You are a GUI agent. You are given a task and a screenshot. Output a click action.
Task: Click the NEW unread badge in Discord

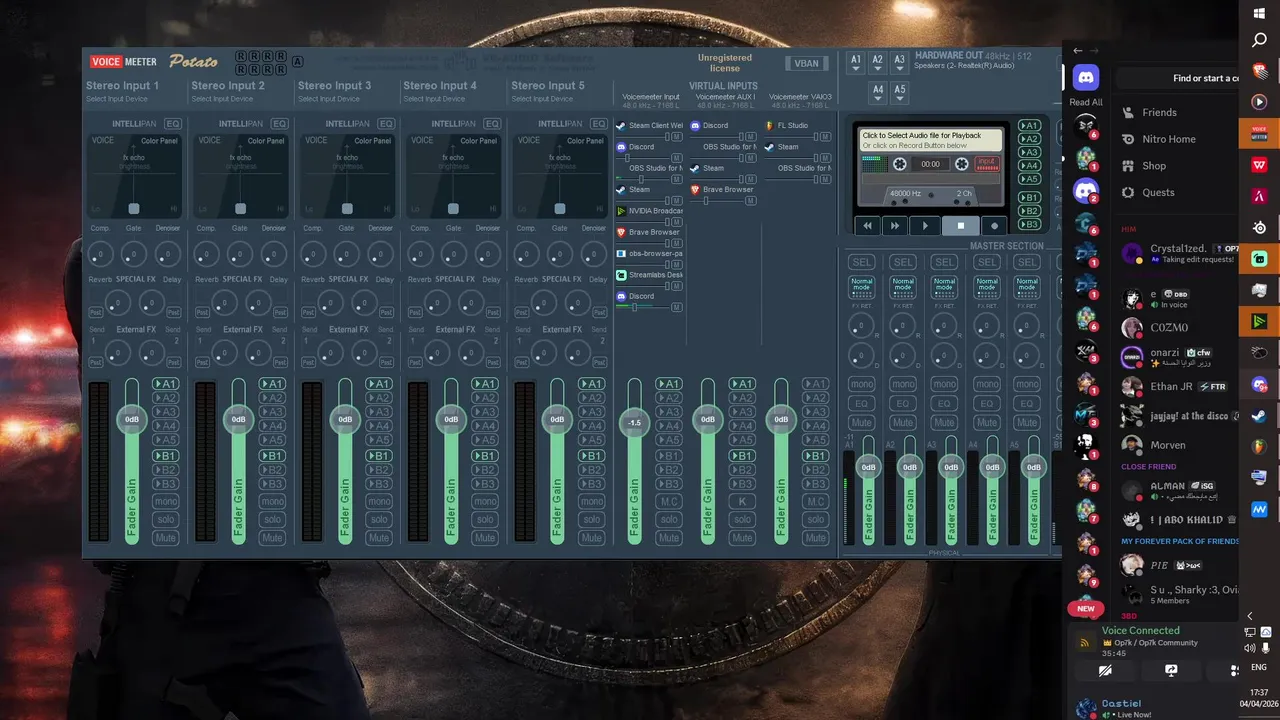(x=1086, y=608)
